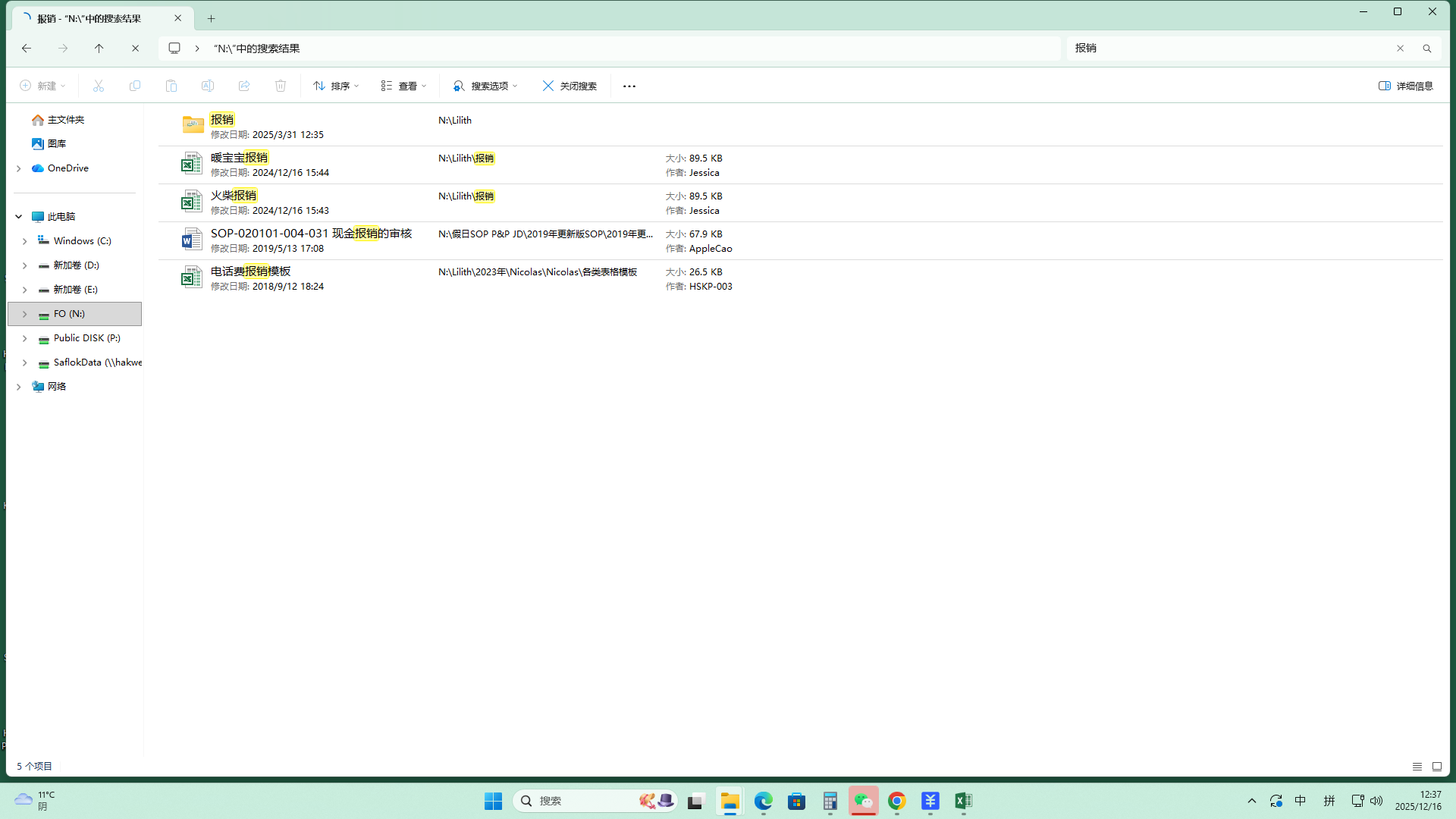Add a new tab with plus
1456x819 pixels.
(211, 18)
